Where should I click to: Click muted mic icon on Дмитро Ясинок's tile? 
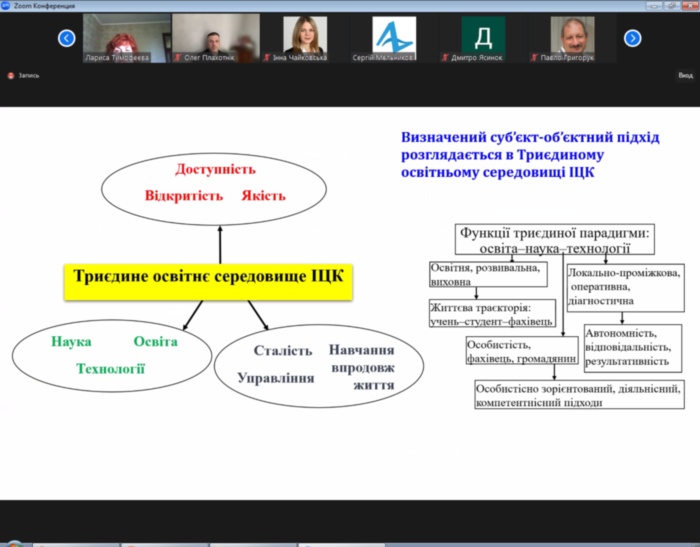coord(445,58)
